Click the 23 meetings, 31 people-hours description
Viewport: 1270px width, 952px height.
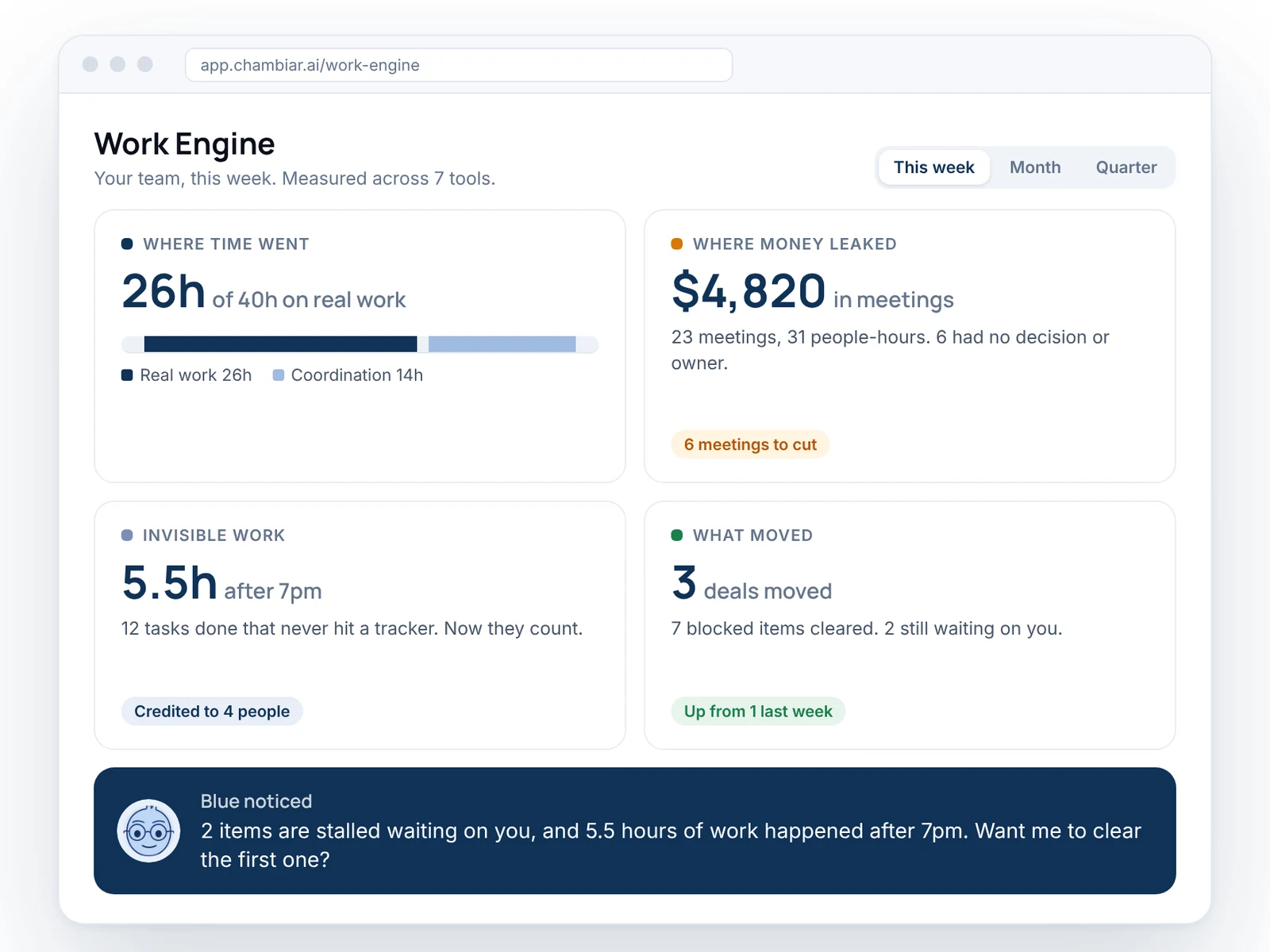click(890, 350)
